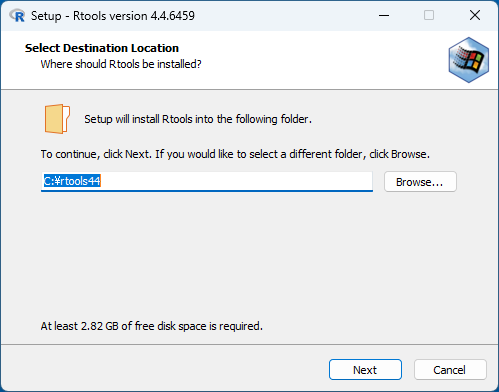Click the title text Setup - Rtools version 4.4.6459
The width and height of the screenshot is (499, 392).
[113, 16]
